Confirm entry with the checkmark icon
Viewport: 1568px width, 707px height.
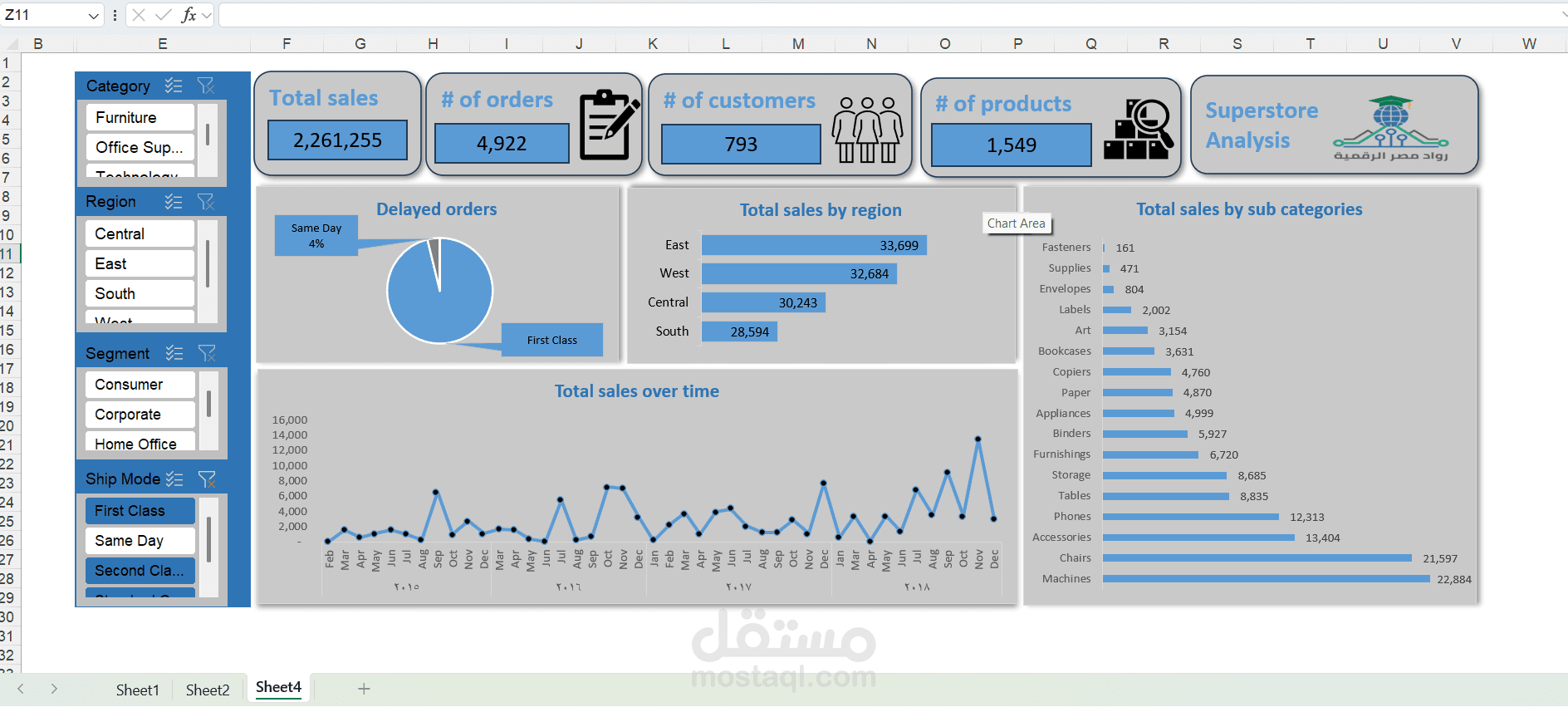(x=164, y=15)
